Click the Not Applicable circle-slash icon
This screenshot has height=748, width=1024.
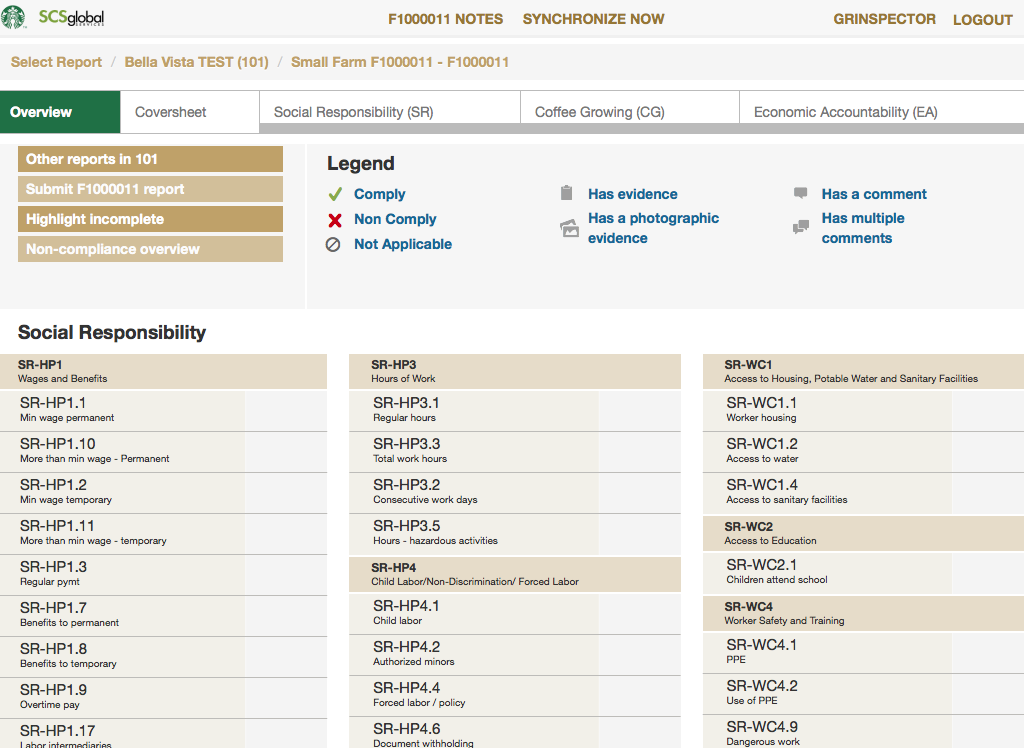[x=334, y=244]
